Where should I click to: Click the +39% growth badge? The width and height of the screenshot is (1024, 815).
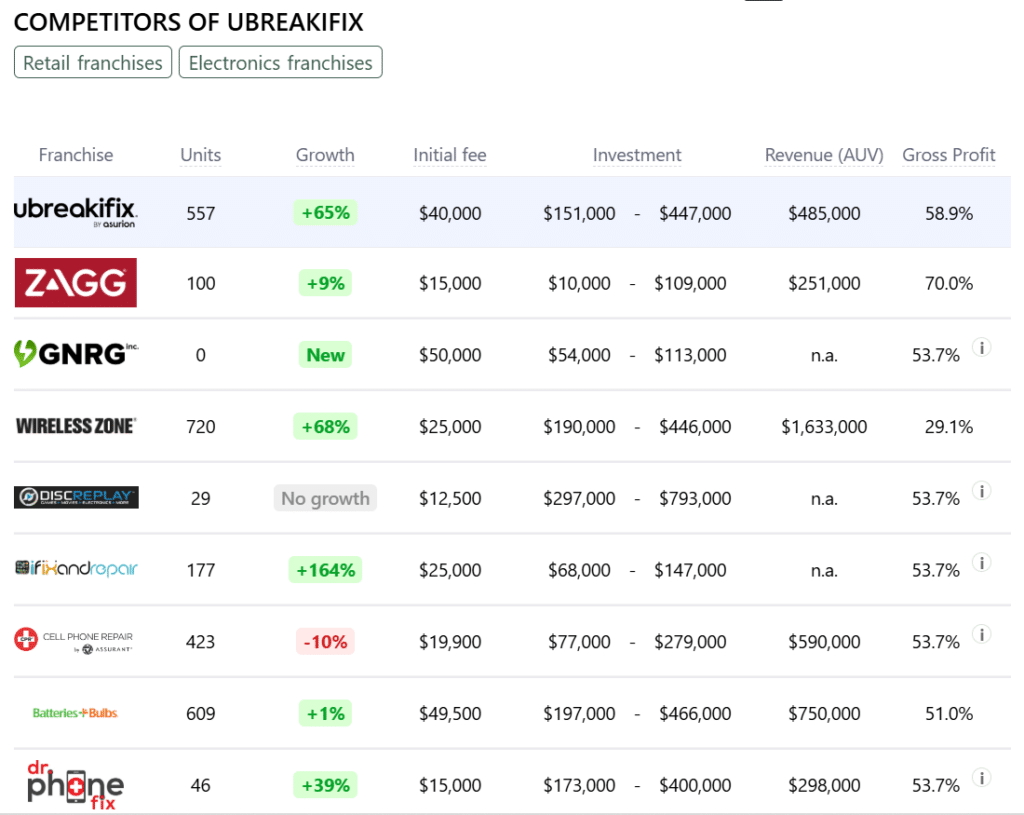click(x=325, y=785)
